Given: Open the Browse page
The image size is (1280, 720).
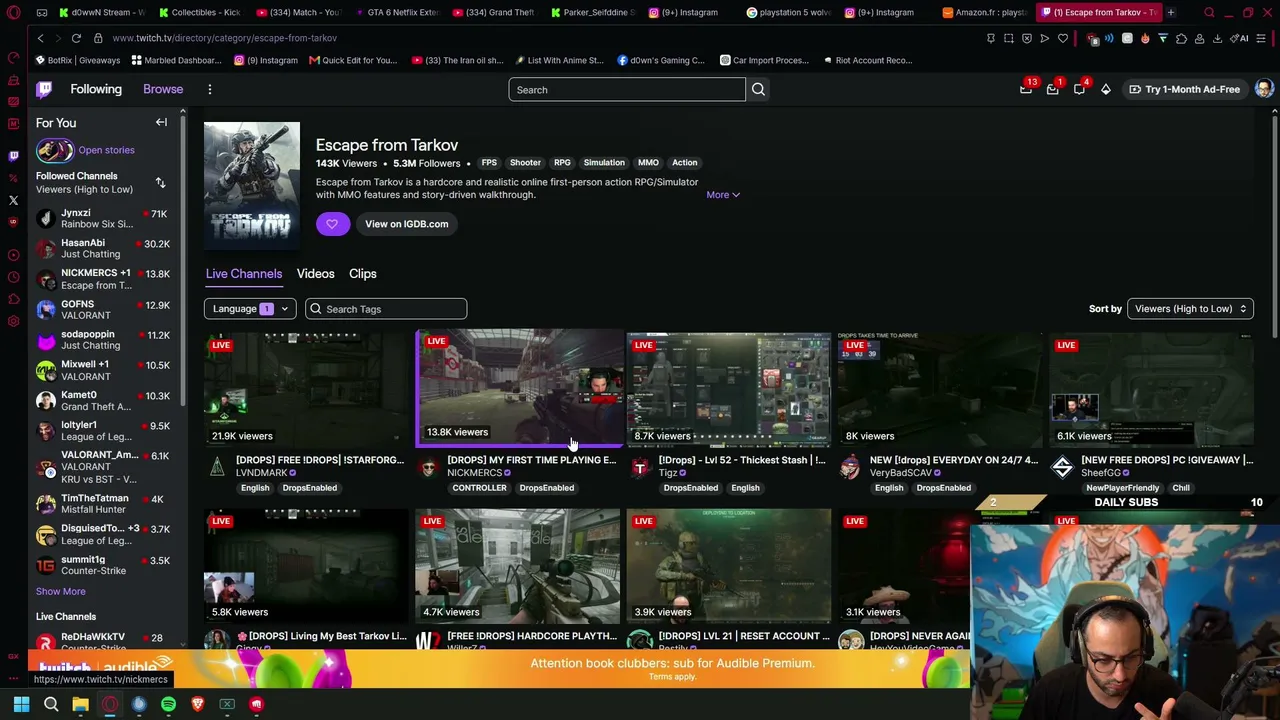Looking at the screenshot, I should 163,89.
